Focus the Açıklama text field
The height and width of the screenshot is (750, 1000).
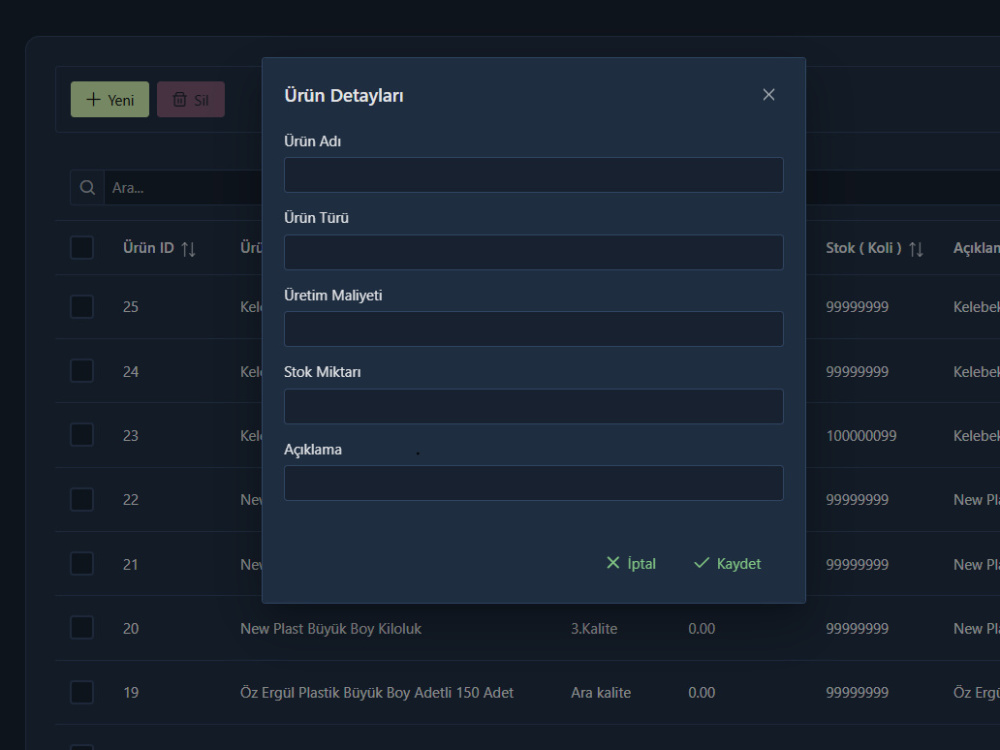533,483
